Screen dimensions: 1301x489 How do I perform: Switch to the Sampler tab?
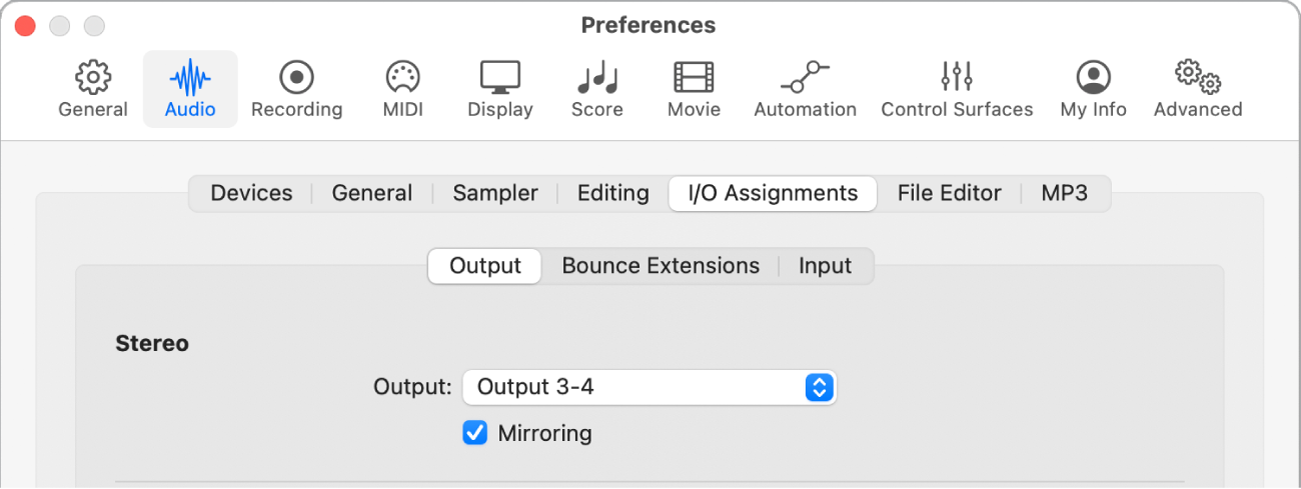[x=495, y=193]
